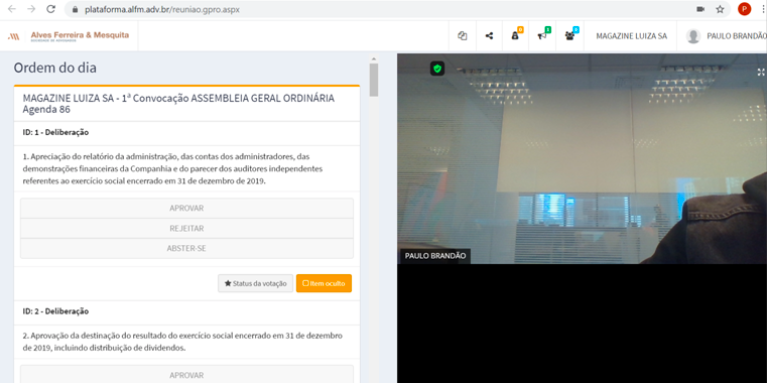The image size is (767, 383).
Task: Select APROVAR for item 1
Action: 186,208
